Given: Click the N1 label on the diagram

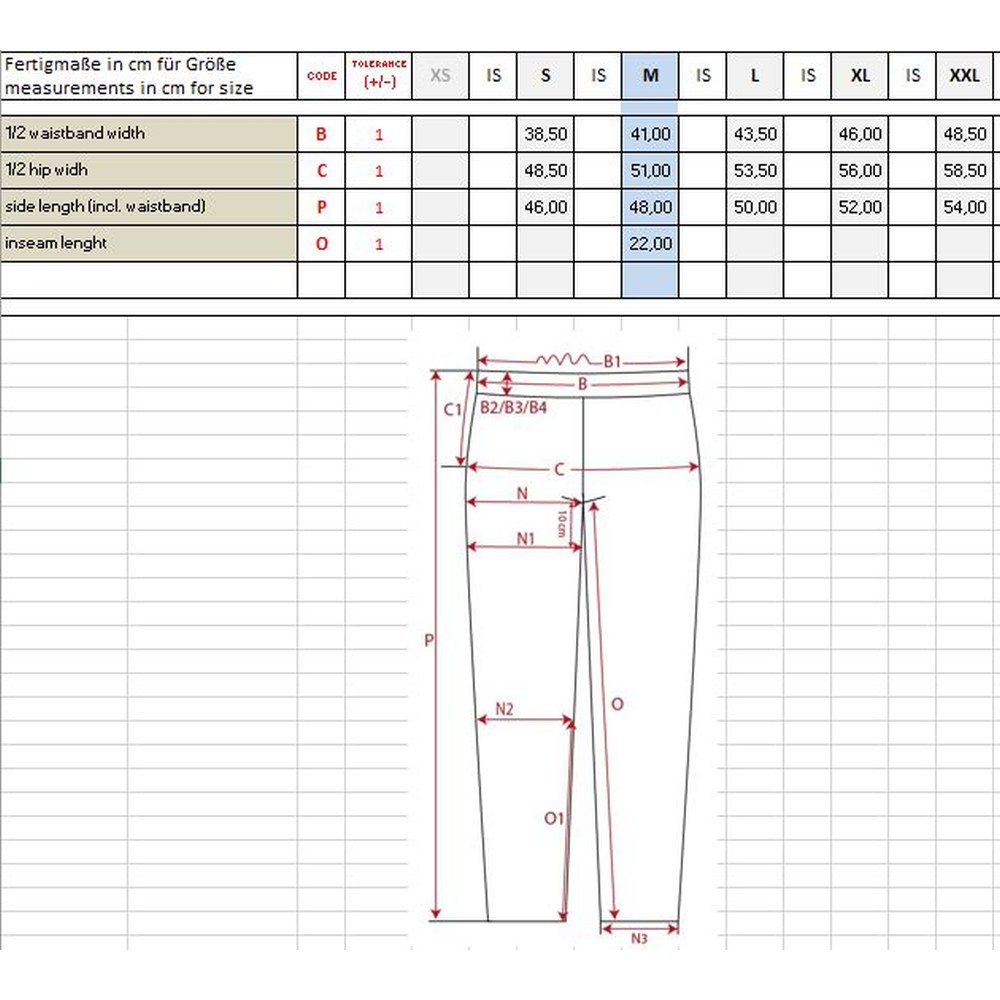Looking at the screenshot, I should tap(525, 539).
